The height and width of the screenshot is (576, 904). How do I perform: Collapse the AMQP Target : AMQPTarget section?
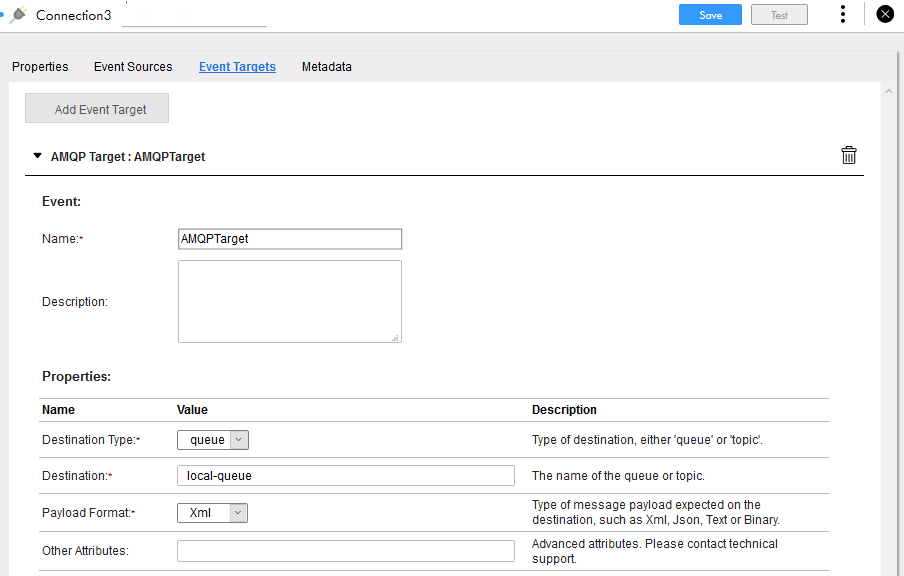(x=37, y=156)
